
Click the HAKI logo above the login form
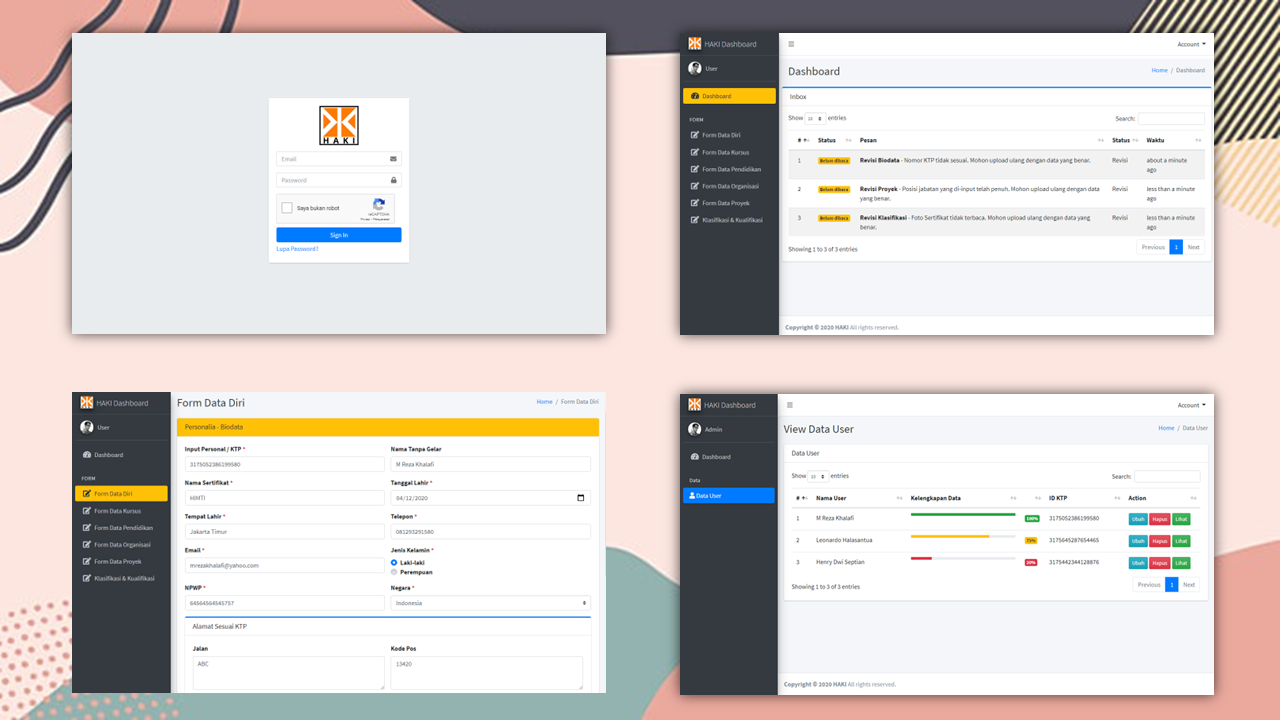pyautogui.click(x=339, y=126)
